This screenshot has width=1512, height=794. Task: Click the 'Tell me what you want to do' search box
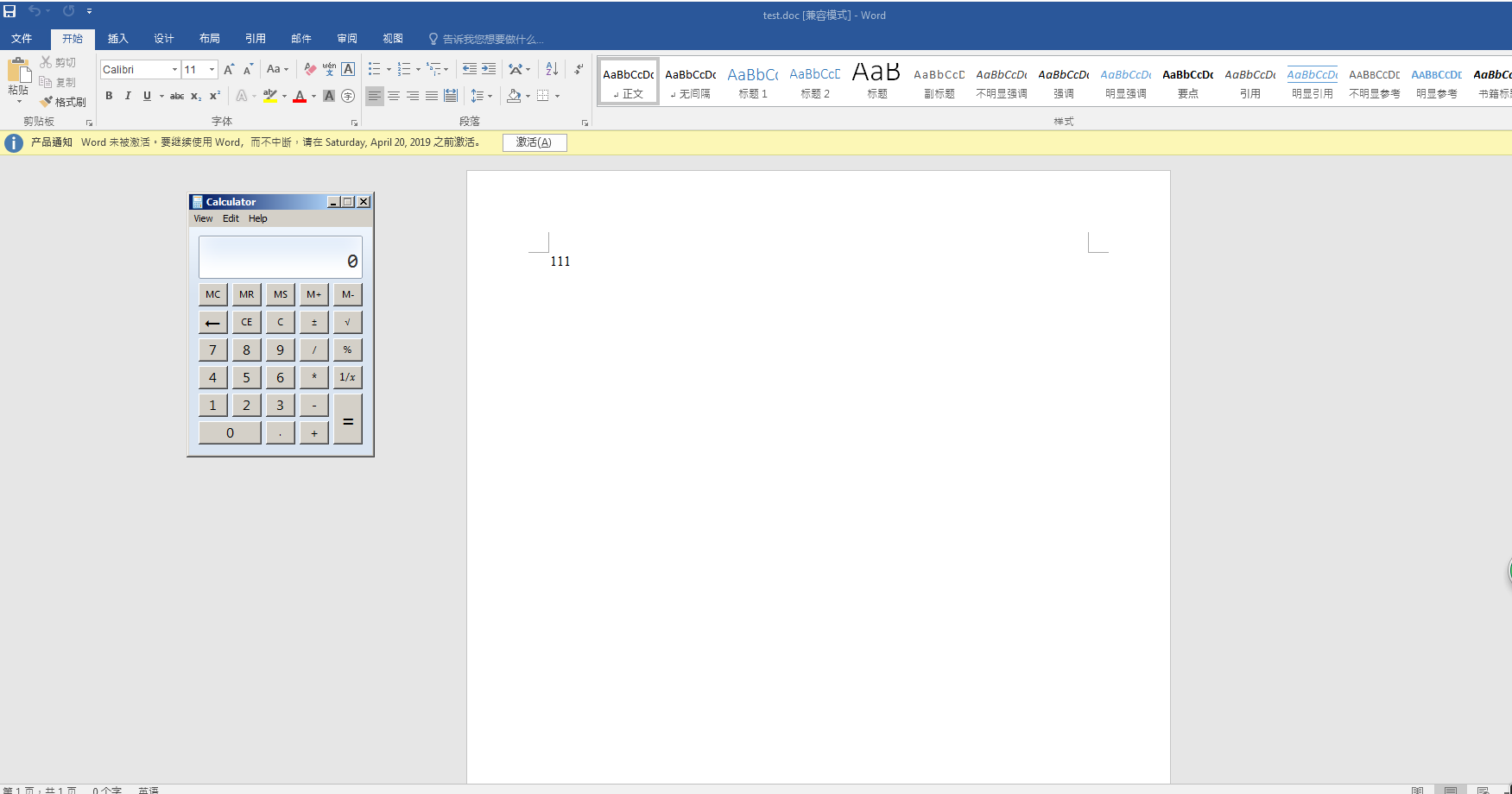(485, 39)
